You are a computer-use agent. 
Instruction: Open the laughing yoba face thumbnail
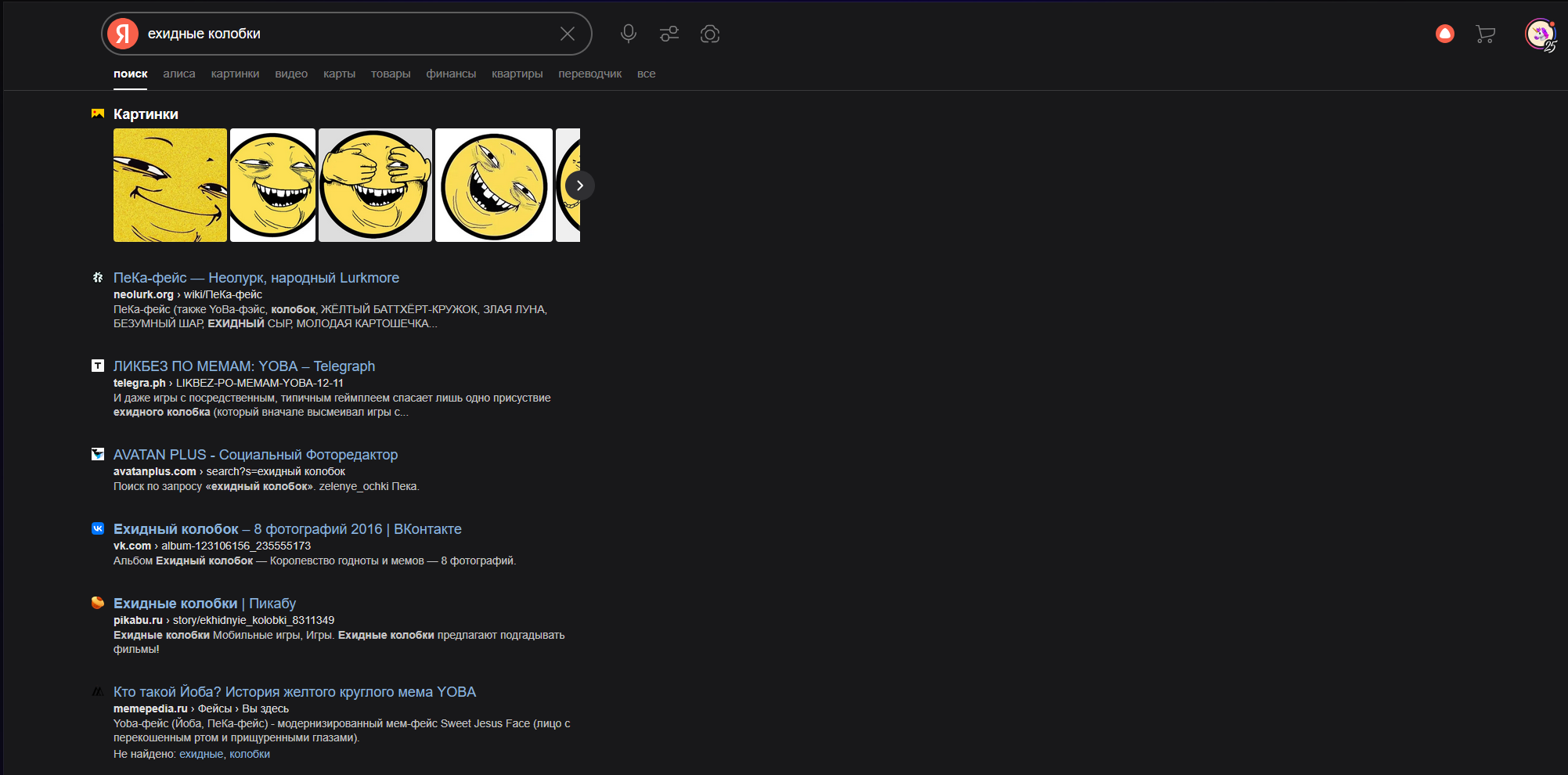tap(272, 185)
